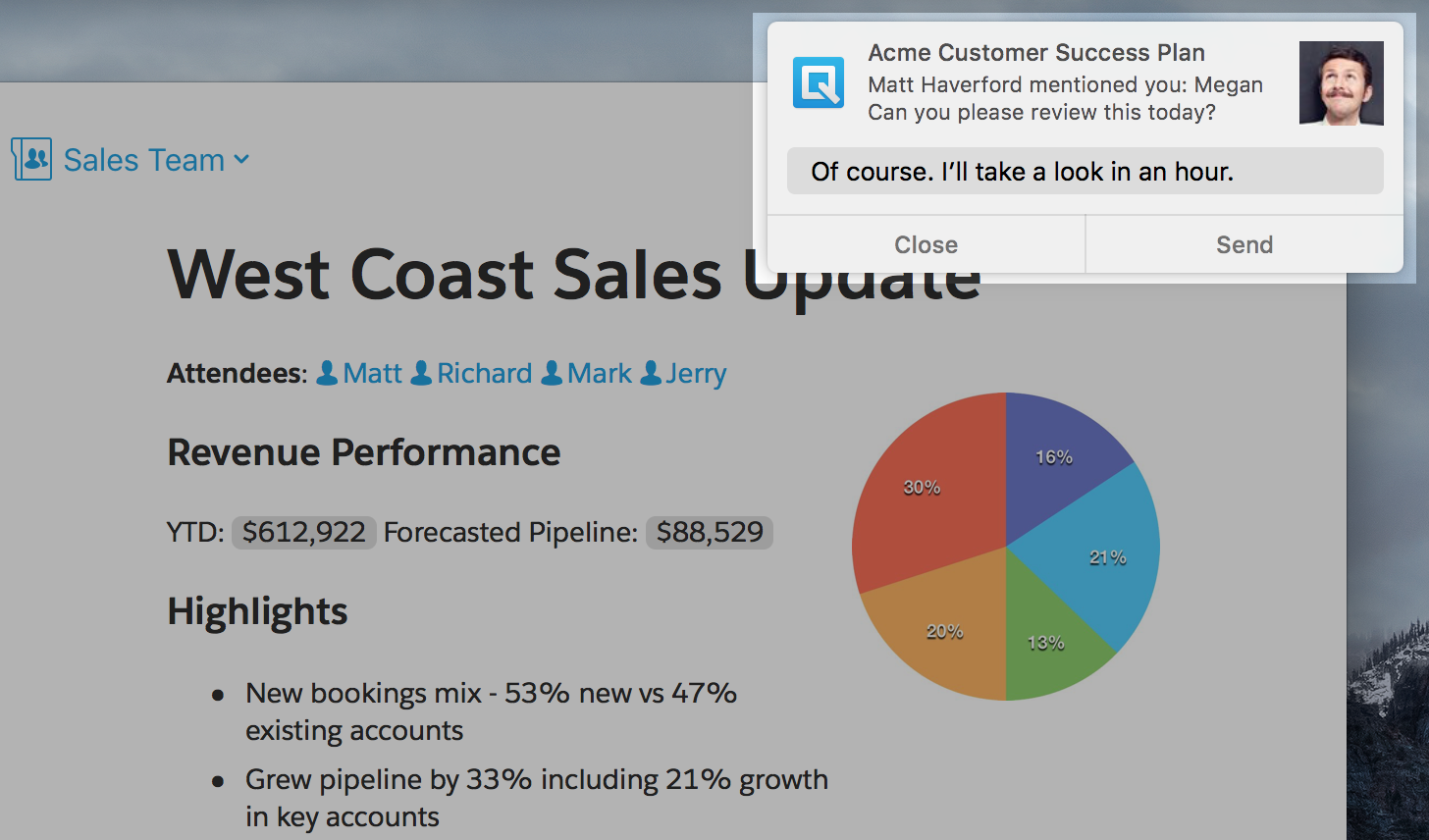Click the person icon beside Jerry
This screenshot has width=1429, height=840.
pos(651,374)
